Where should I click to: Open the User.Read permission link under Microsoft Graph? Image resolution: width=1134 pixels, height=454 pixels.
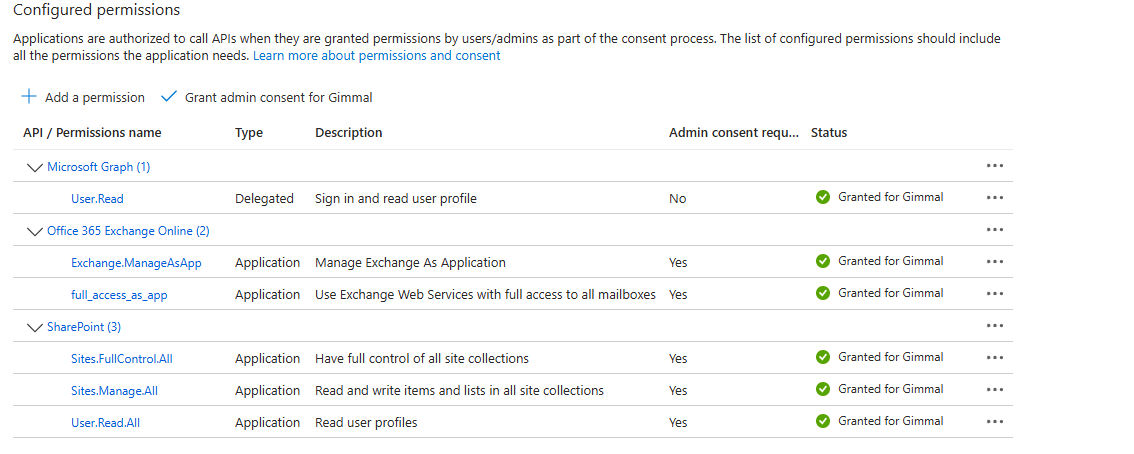point(97,199)
